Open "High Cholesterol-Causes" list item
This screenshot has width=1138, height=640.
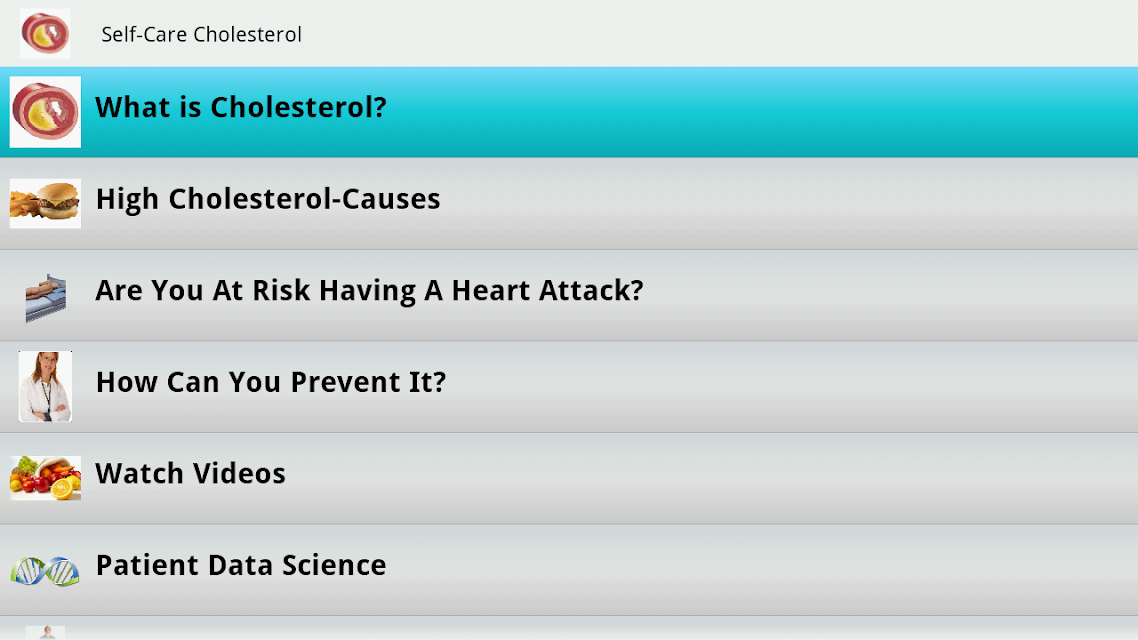[x=569, y=204]
